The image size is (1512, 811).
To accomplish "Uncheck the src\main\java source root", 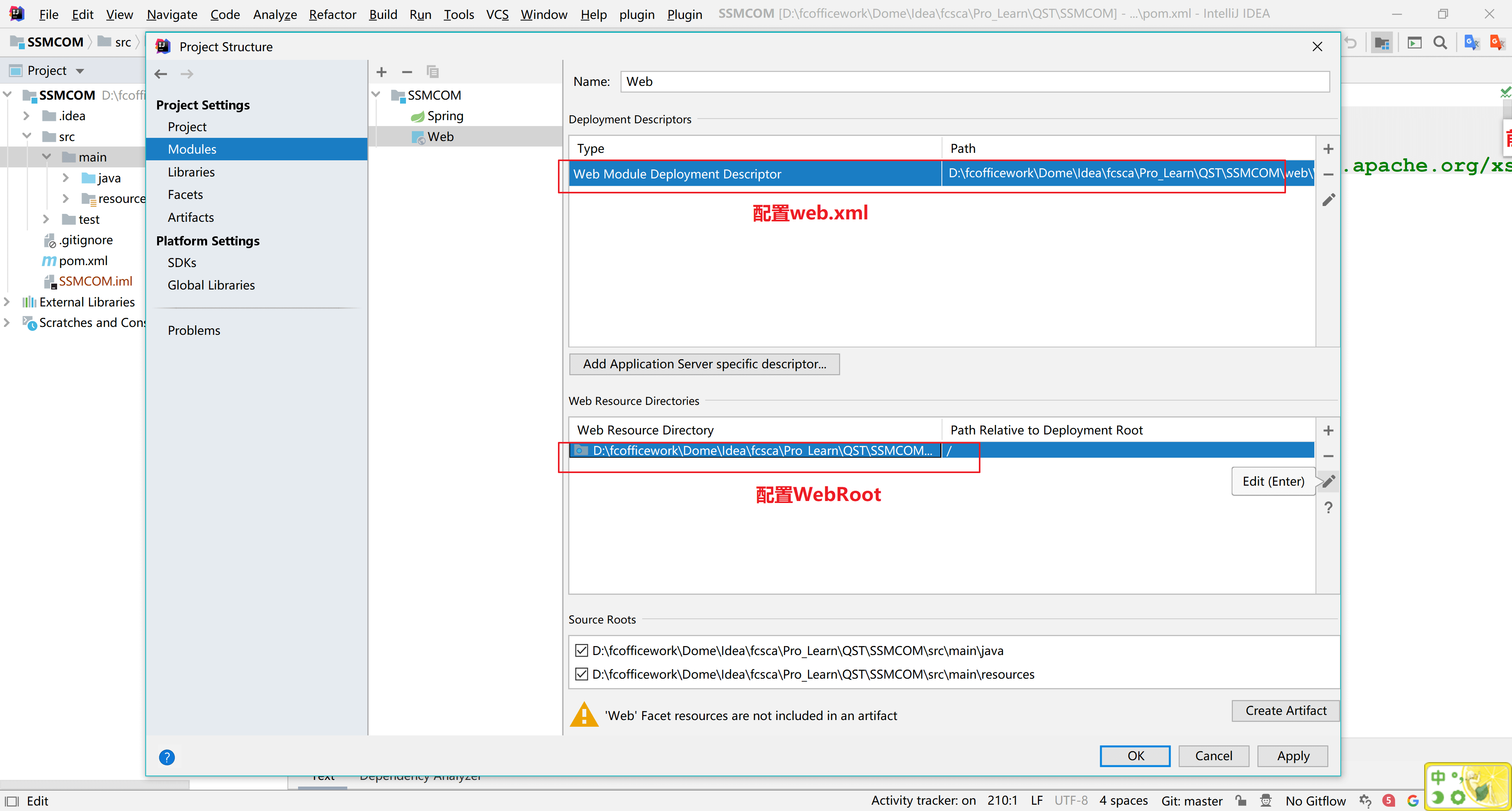I will 581,650.
